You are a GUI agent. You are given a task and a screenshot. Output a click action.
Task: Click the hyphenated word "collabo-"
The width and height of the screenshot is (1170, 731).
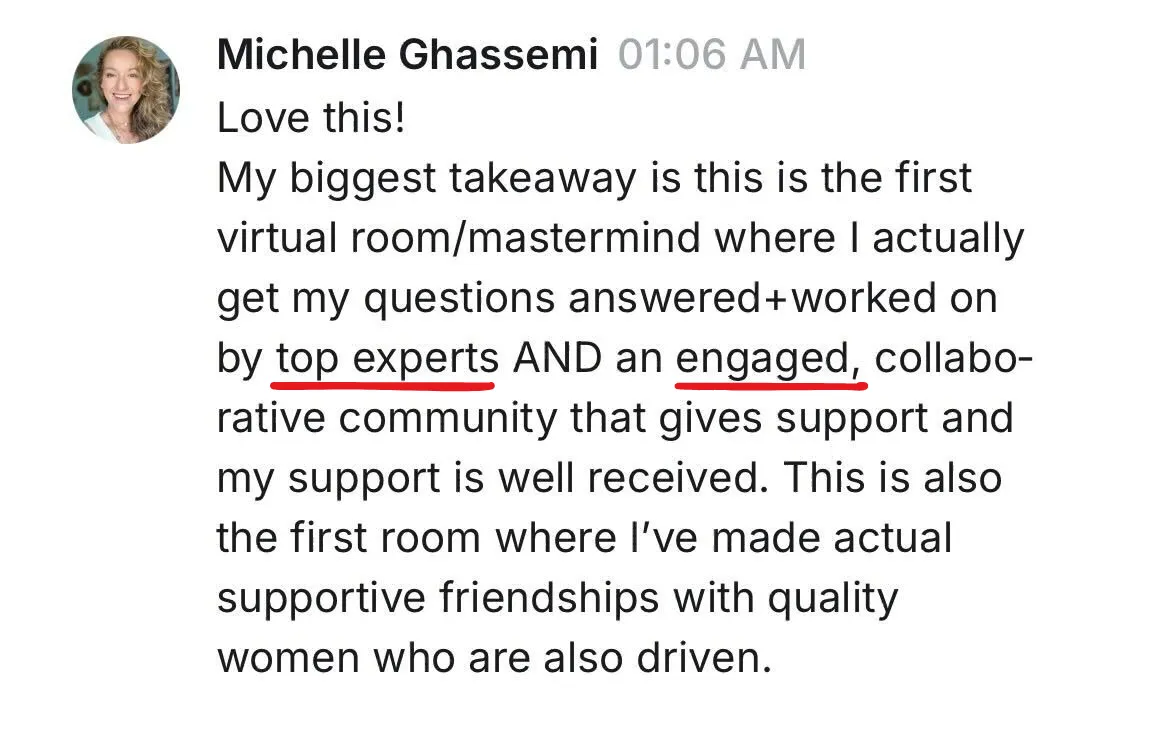(x=953, y=358)
